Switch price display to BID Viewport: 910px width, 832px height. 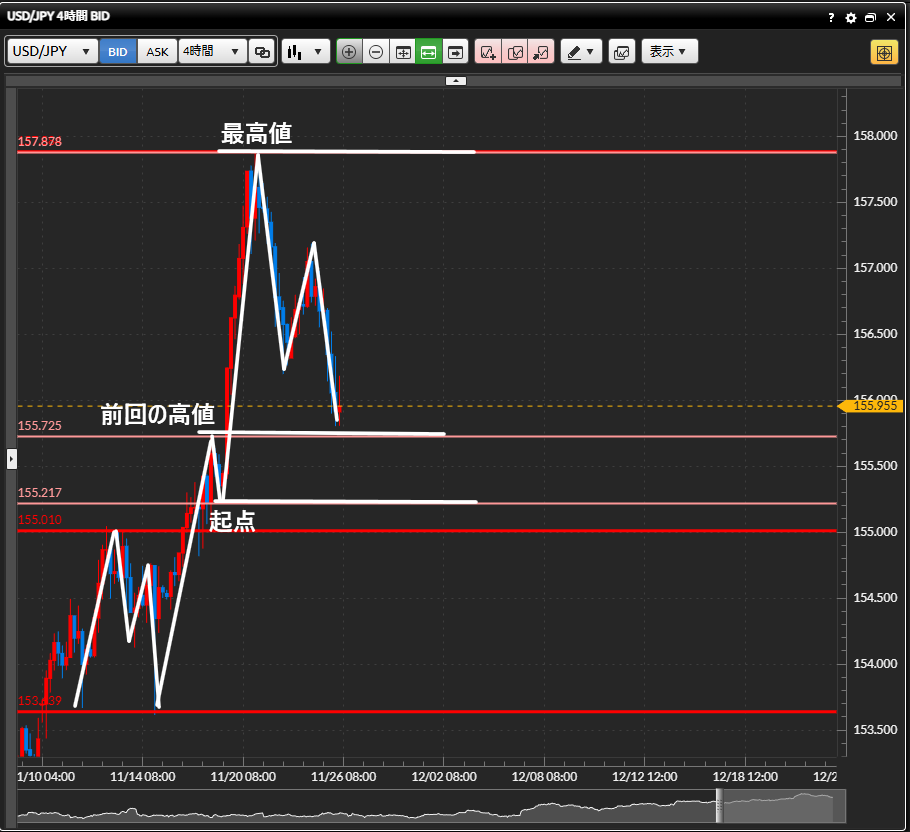(118, 52)
